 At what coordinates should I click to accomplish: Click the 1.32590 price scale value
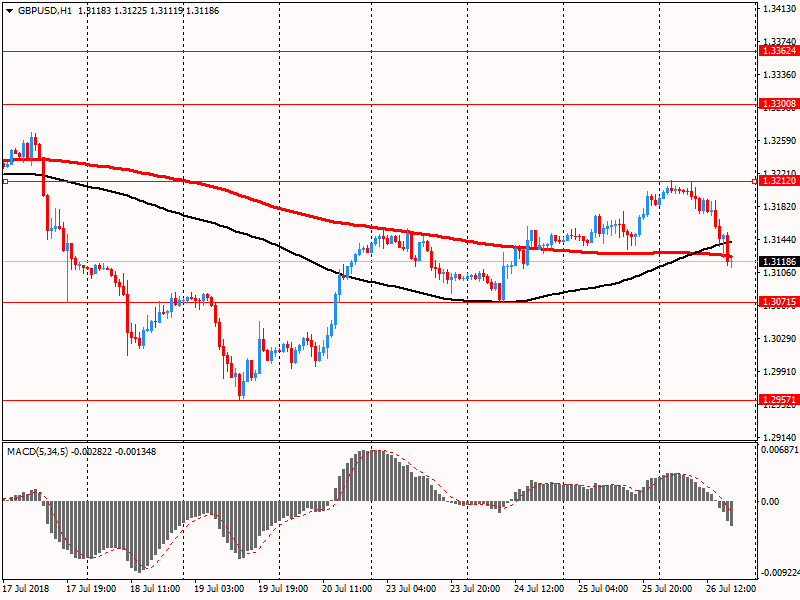click(x=780, y=140)
